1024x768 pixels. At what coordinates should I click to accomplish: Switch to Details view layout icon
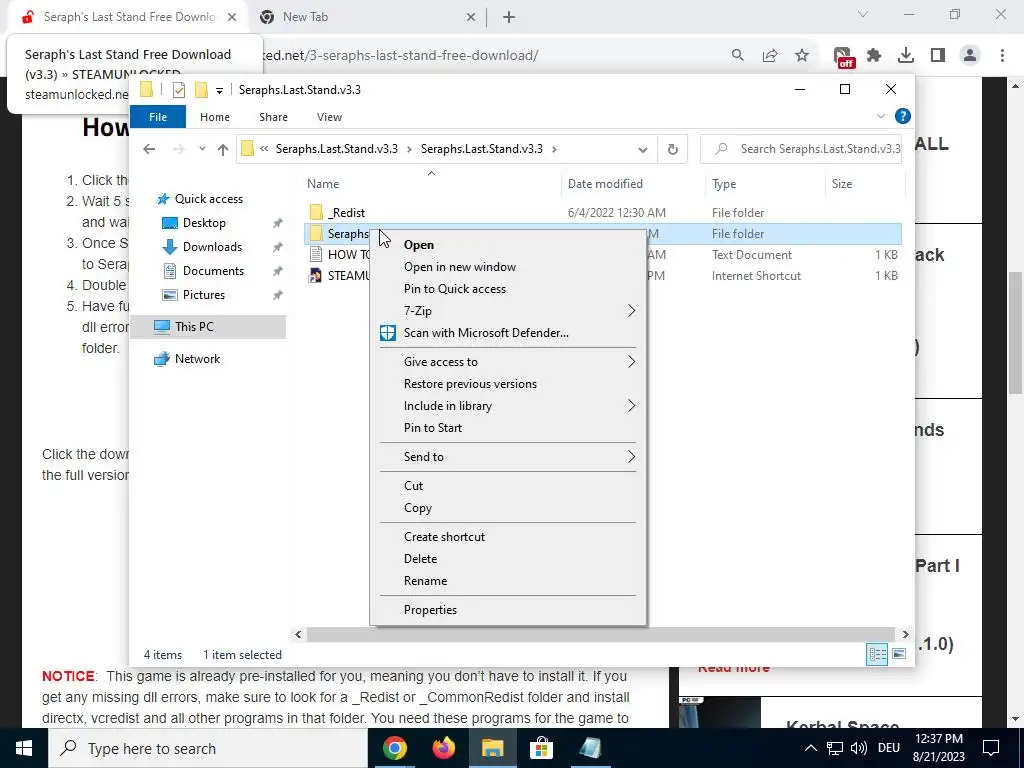click(877, 654)
